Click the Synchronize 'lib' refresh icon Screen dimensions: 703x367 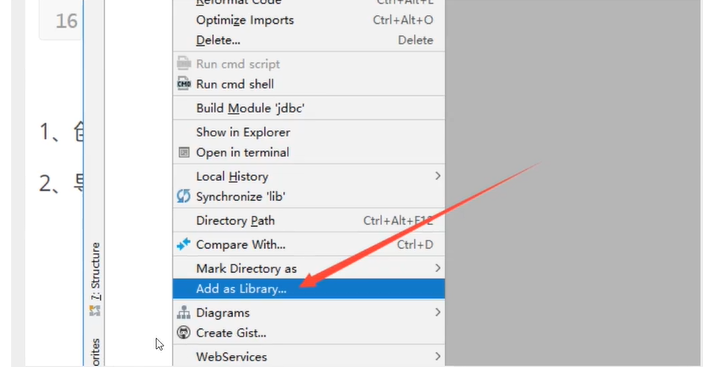tap(183, 196)
